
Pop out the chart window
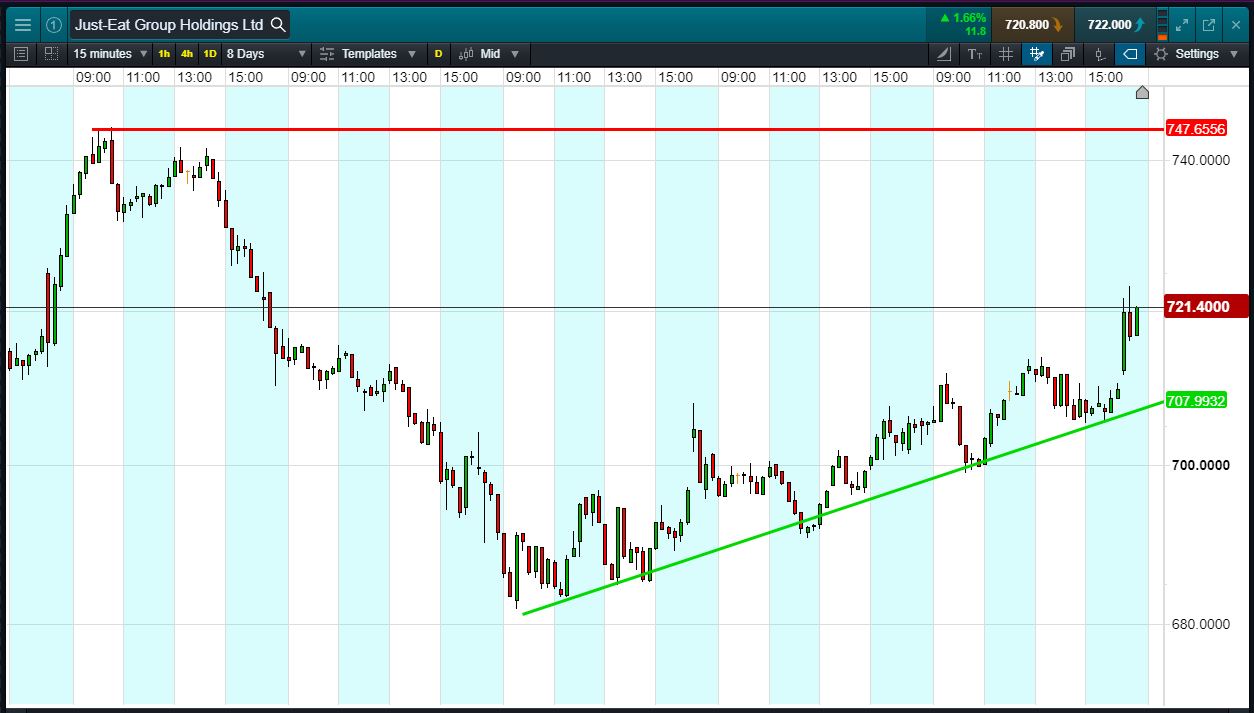pos(1208,24)
